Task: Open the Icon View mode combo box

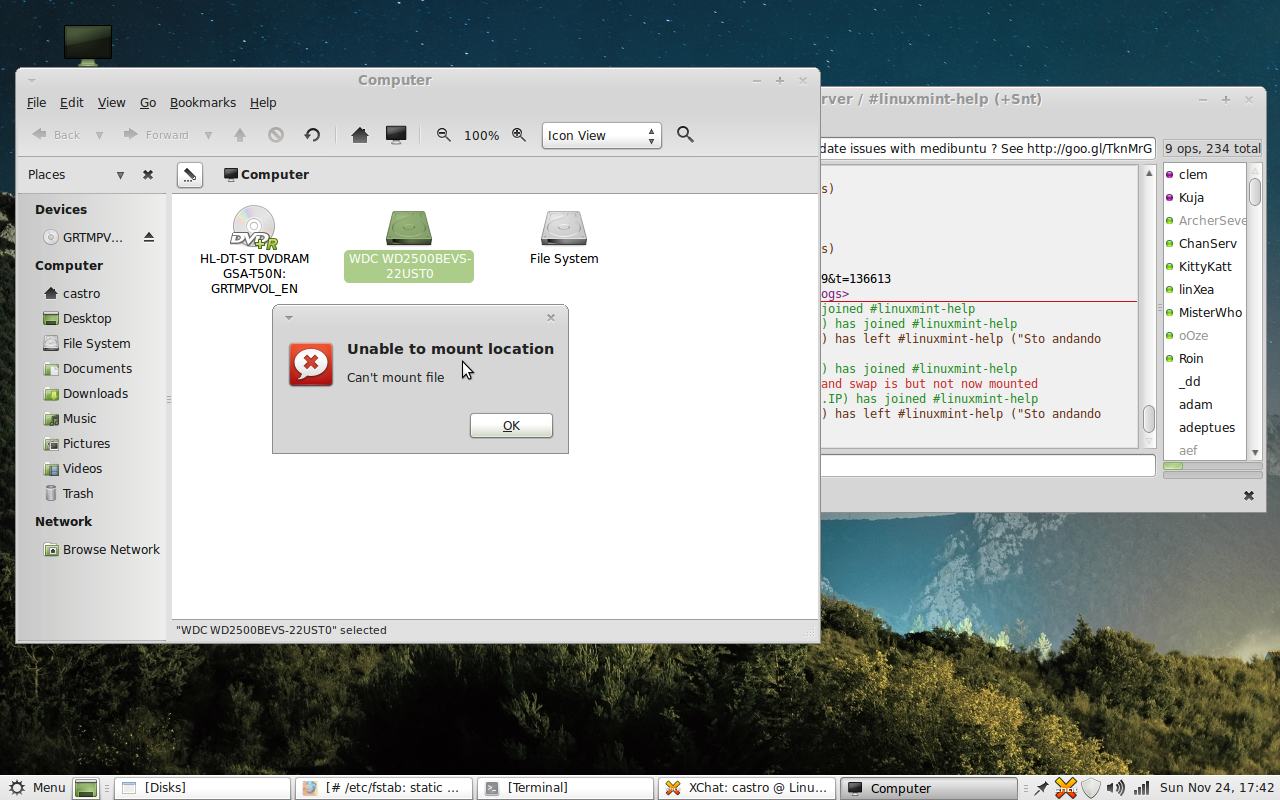Action: pos(602,135)
